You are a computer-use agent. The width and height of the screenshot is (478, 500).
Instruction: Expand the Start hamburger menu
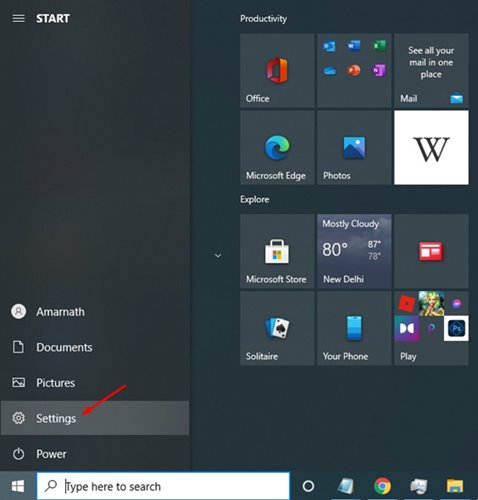coord(18,18)
